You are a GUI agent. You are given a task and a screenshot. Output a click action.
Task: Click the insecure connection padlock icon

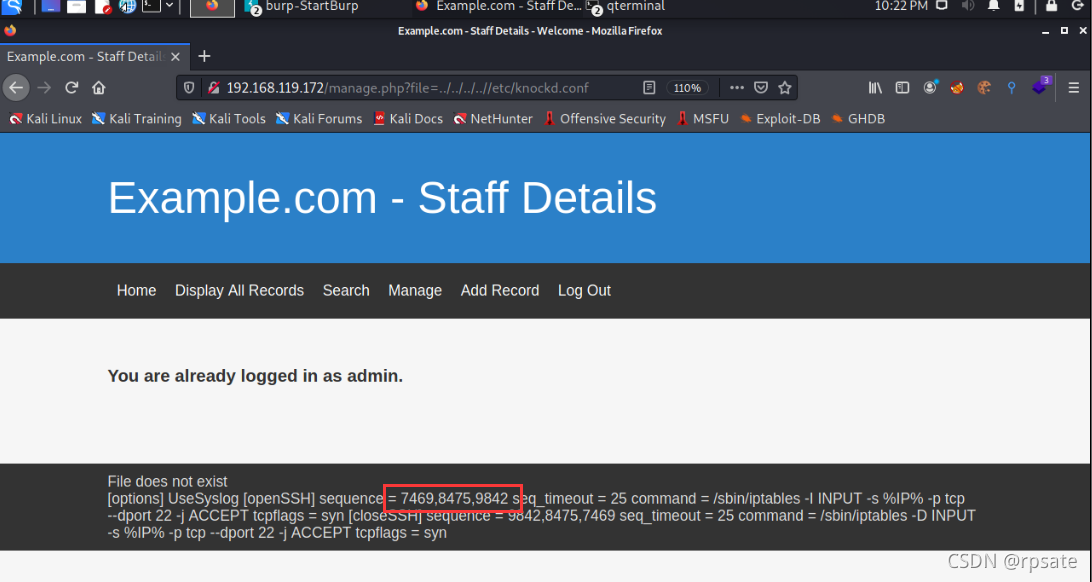pyautogui.click(x=214, y=88)
